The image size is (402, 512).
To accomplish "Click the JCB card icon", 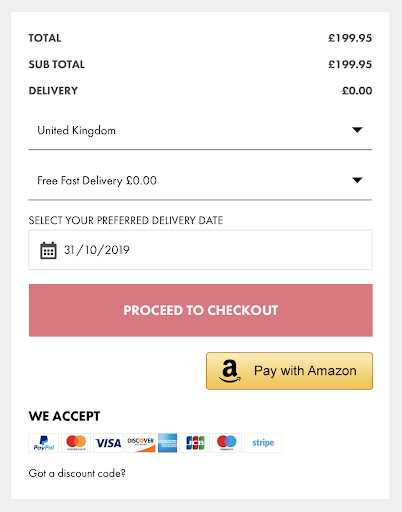I will 195,443.
